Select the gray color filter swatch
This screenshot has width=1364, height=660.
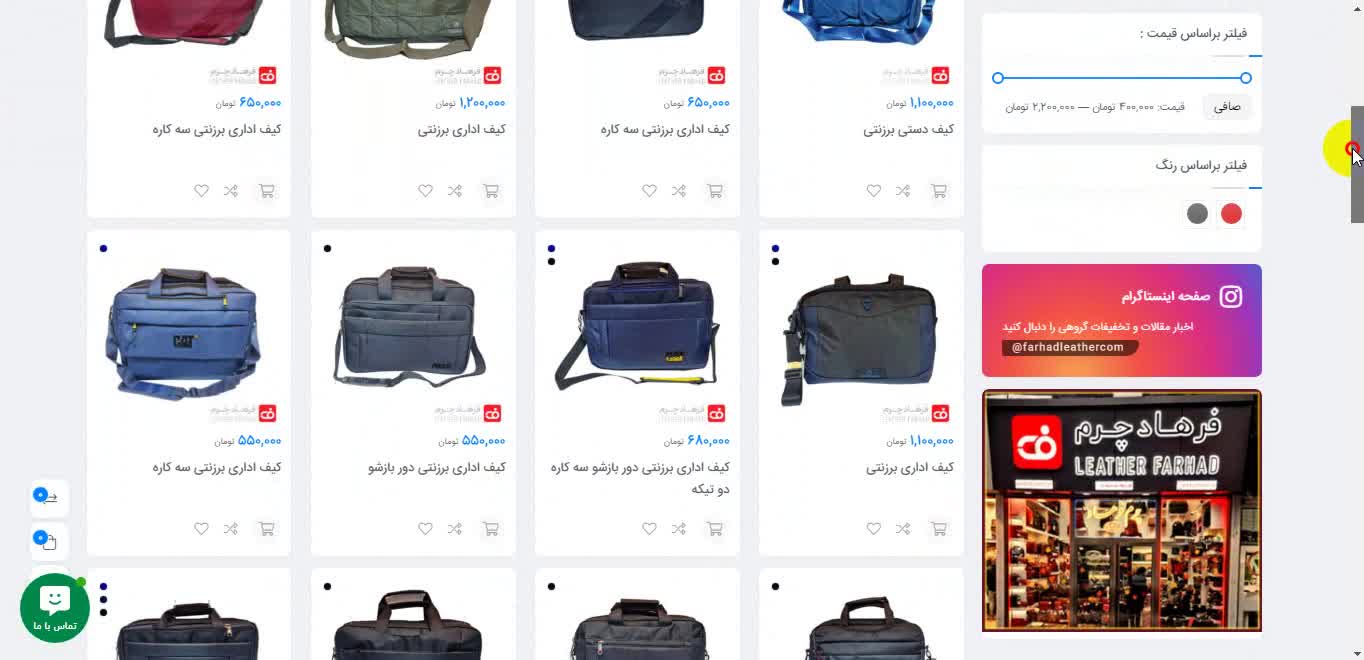(x=1197, y=213)
